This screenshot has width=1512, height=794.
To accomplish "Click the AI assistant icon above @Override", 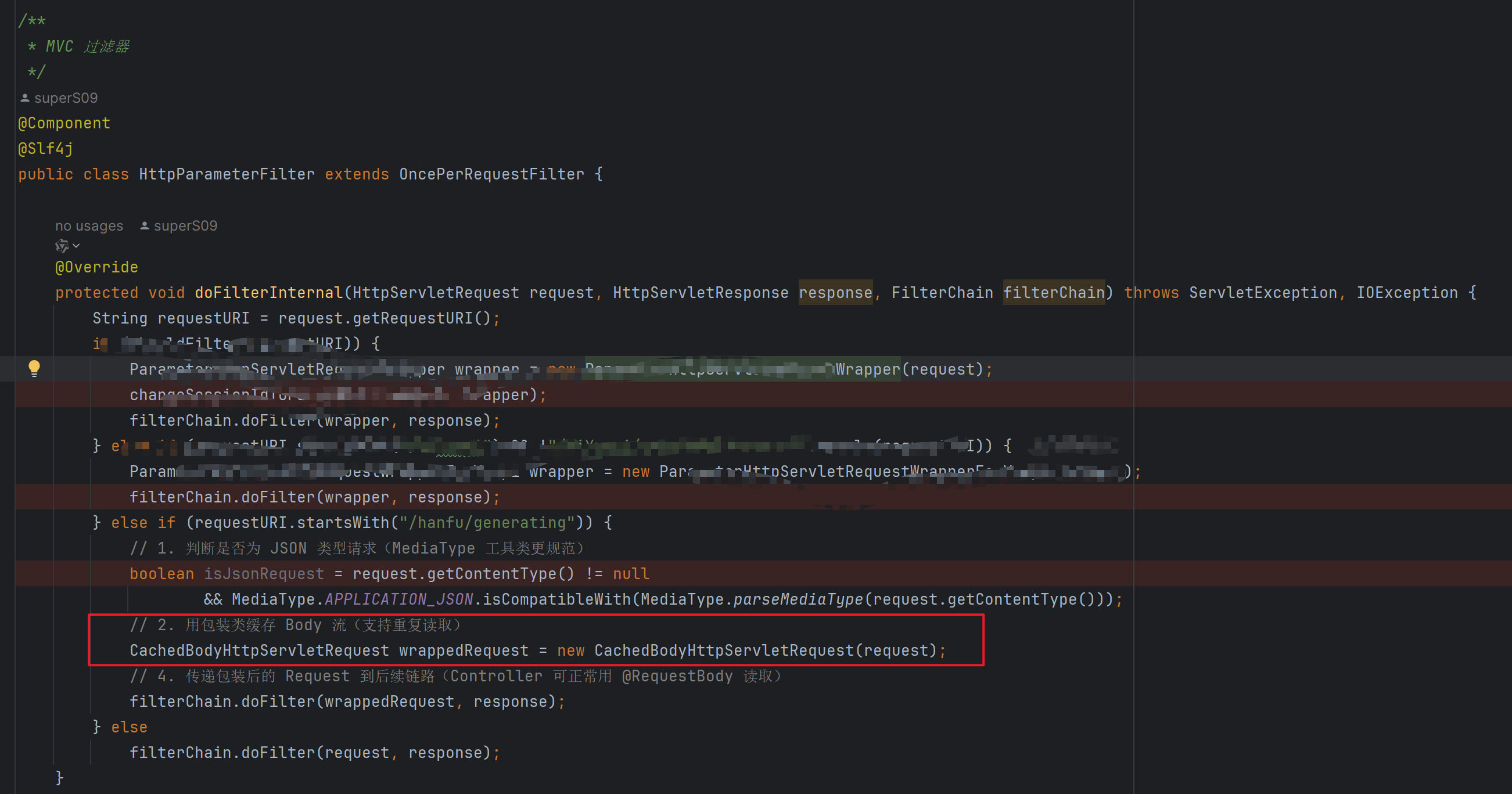I will tap(62, 245).
